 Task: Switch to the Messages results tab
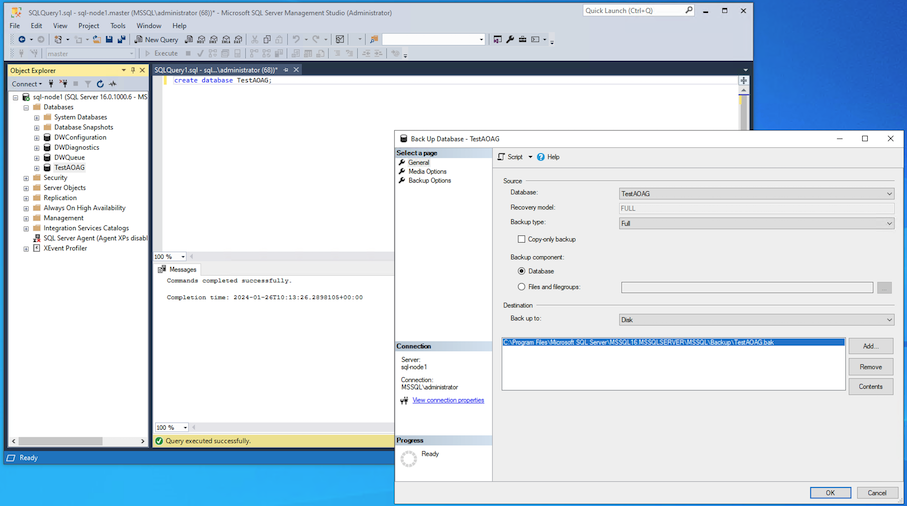[x=177, y=269]
